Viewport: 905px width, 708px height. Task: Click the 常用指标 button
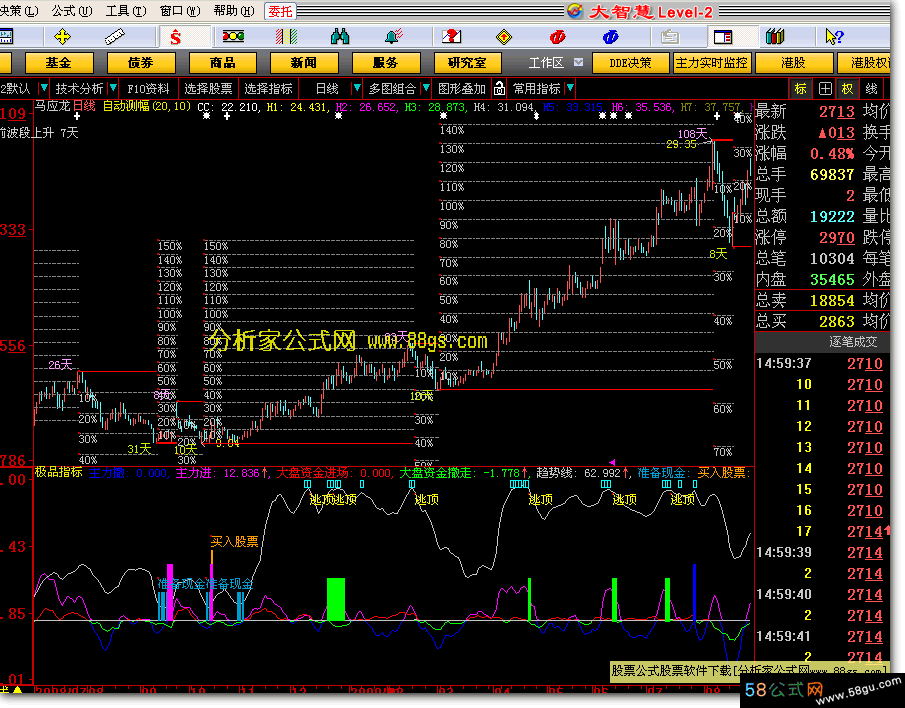(x=537, y=88)
